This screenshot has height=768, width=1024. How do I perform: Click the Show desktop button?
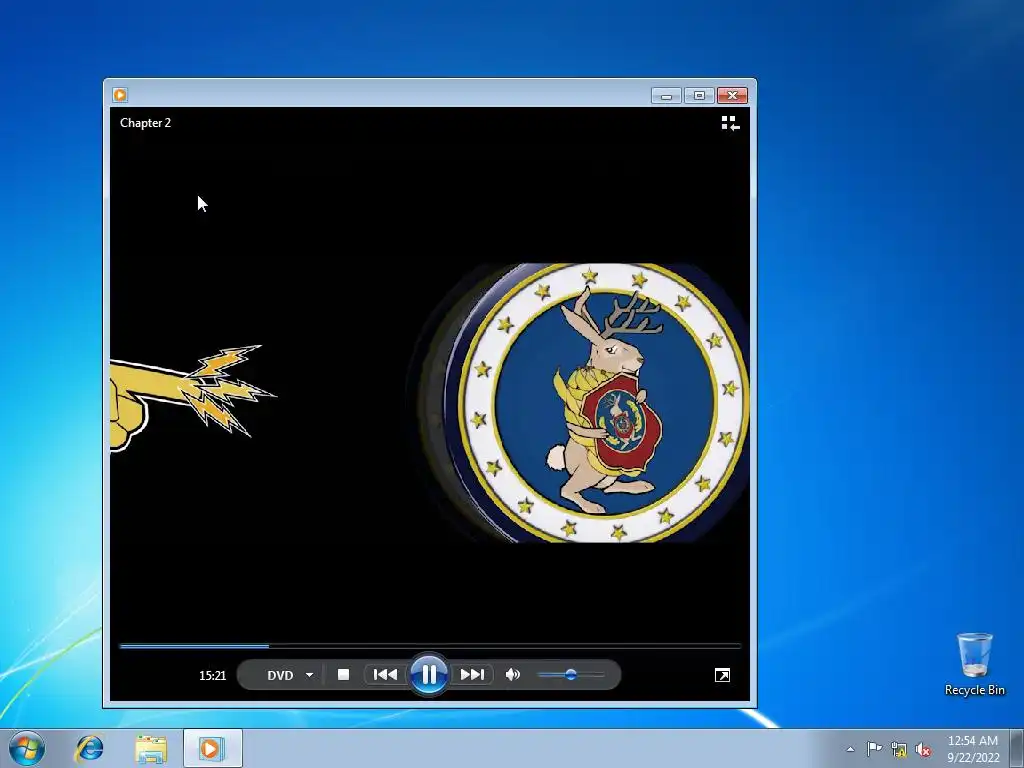click(1017, 748)
